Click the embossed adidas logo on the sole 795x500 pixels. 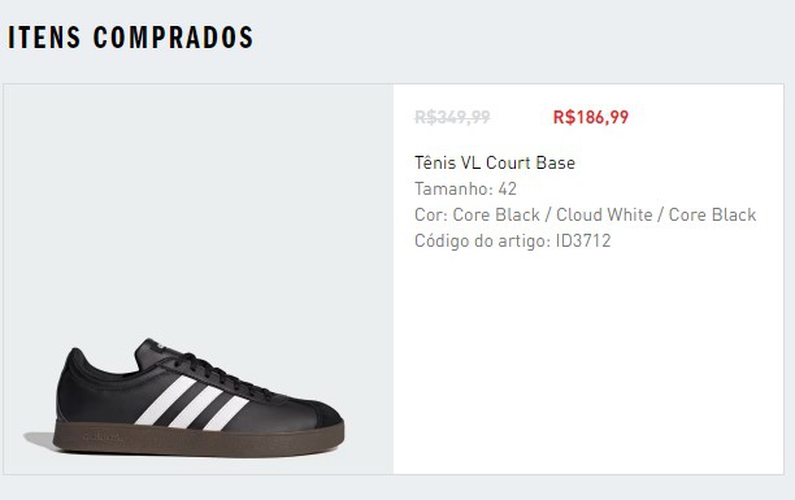102,437
